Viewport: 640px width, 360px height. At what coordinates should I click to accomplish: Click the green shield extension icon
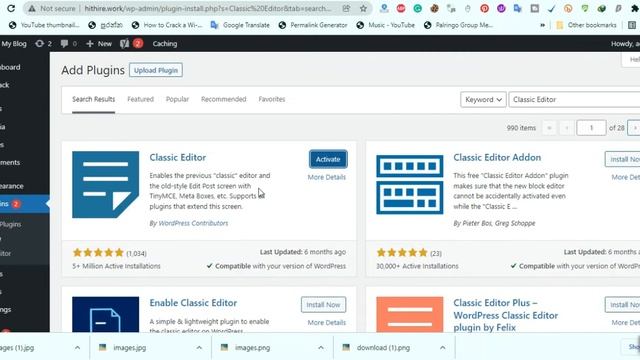click(x=585, y=8)
